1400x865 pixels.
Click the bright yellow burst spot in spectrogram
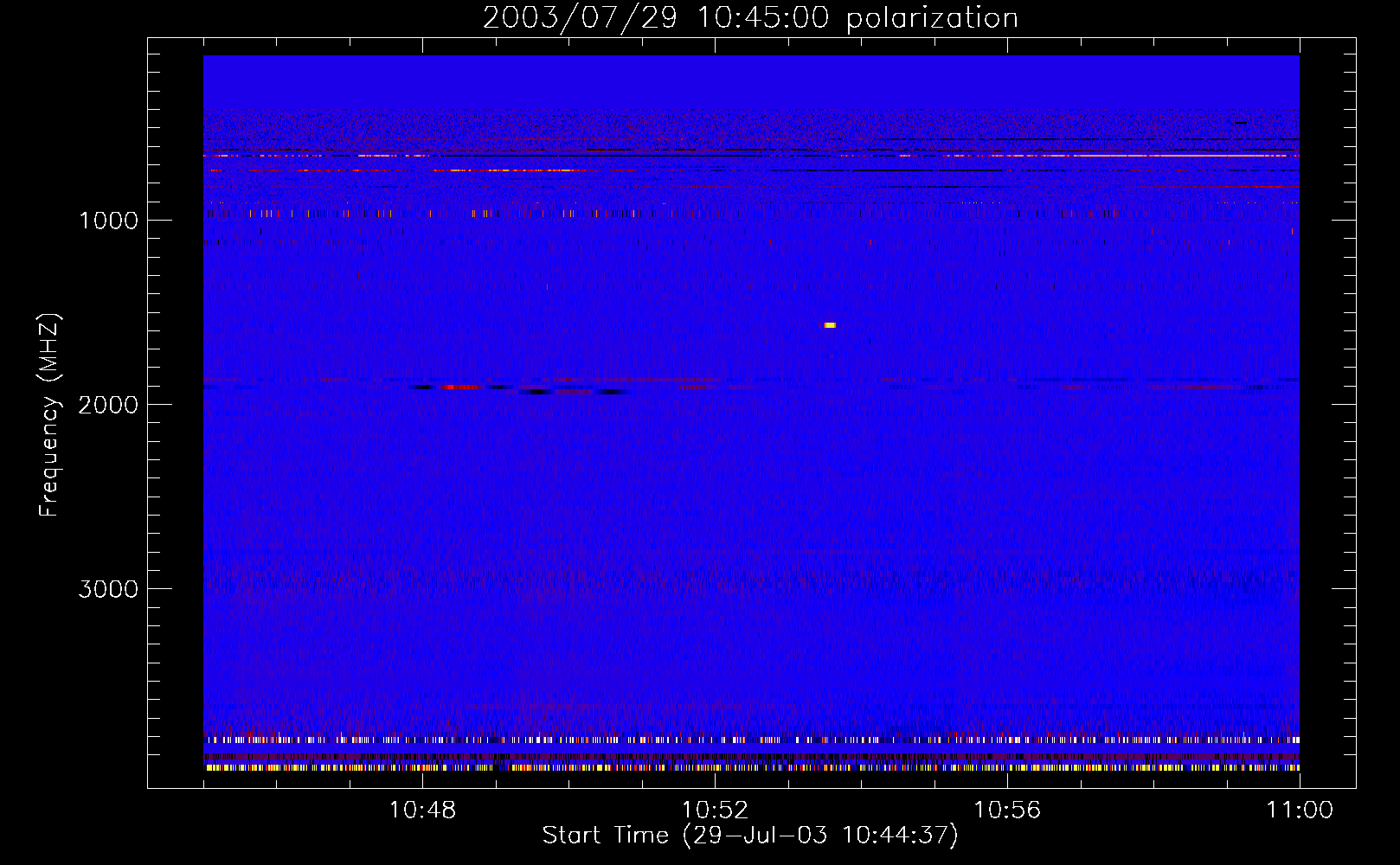click(830, 325)
